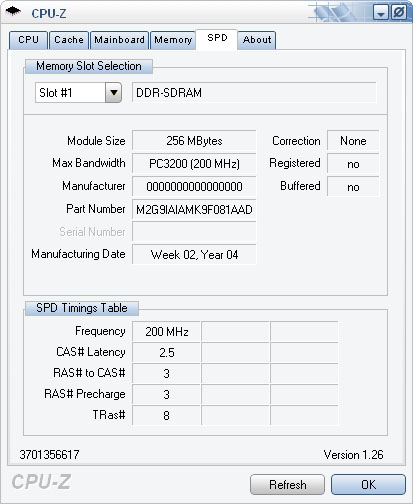The image size is (413, 504).
Task: Minimize the CPU-Z window
Action: tap(381, 13)
